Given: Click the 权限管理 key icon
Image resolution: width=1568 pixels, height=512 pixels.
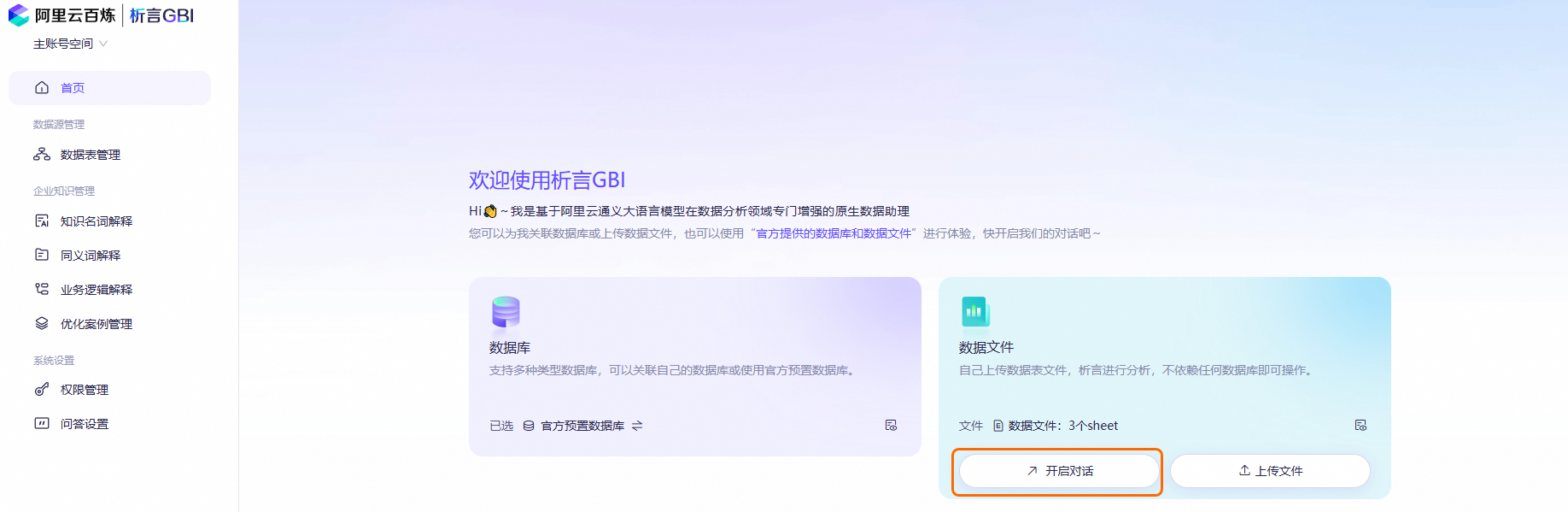Looking at the screenshot, I should click(x=42, y=390).
